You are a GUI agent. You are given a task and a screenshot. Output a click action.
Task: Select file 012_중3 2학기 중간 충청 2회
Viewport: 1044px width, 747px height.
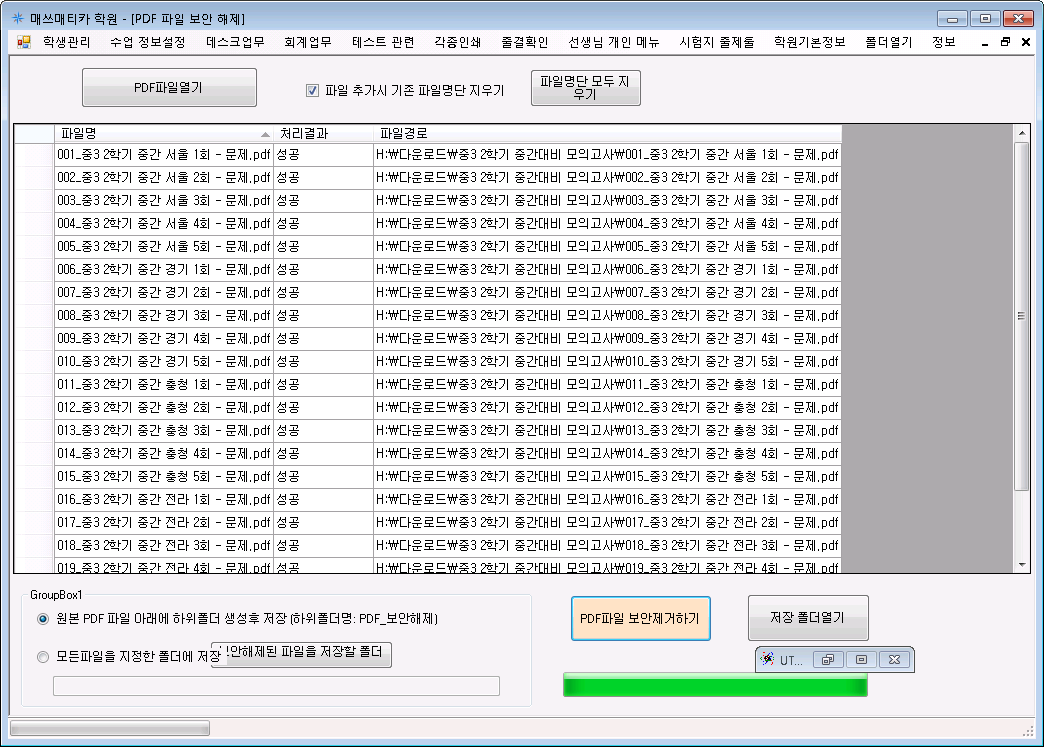click(163, 407)
